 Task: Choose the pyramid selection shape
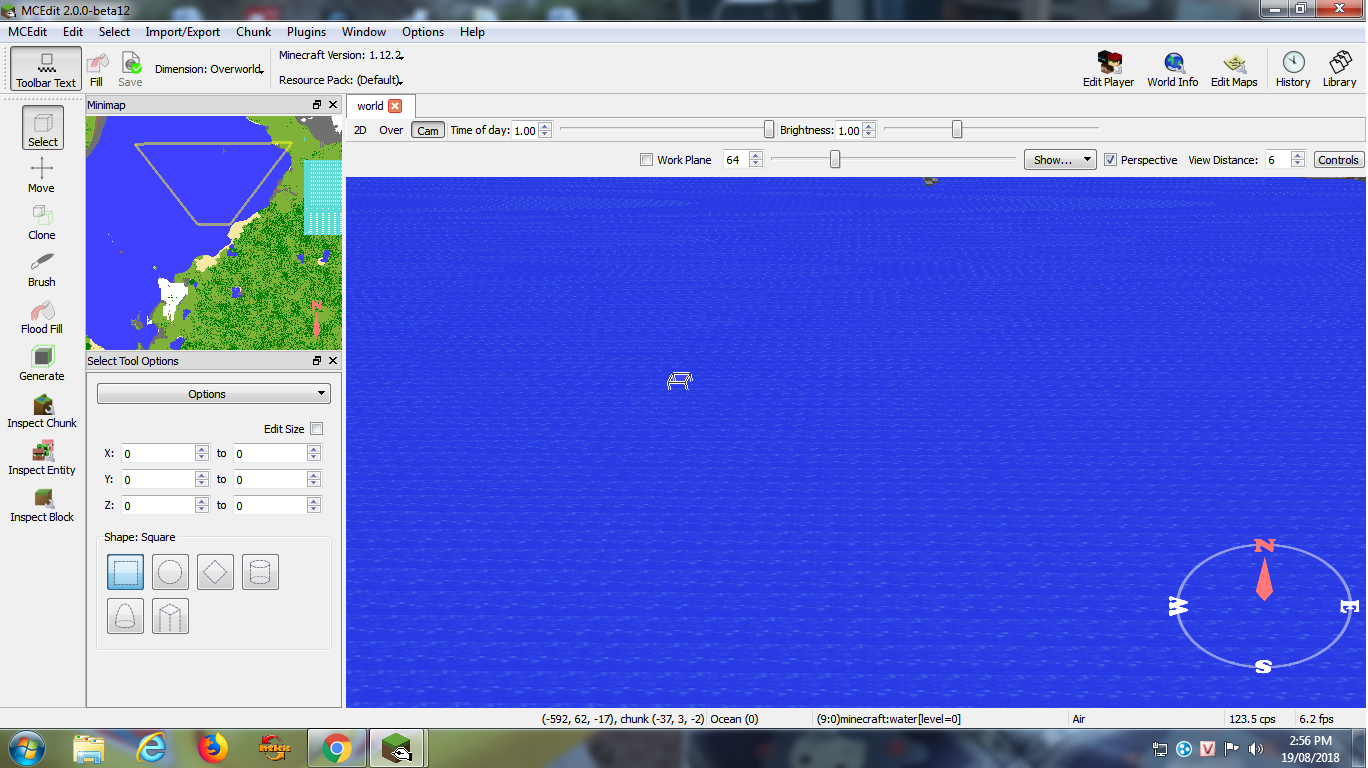[x=171, y=616]
